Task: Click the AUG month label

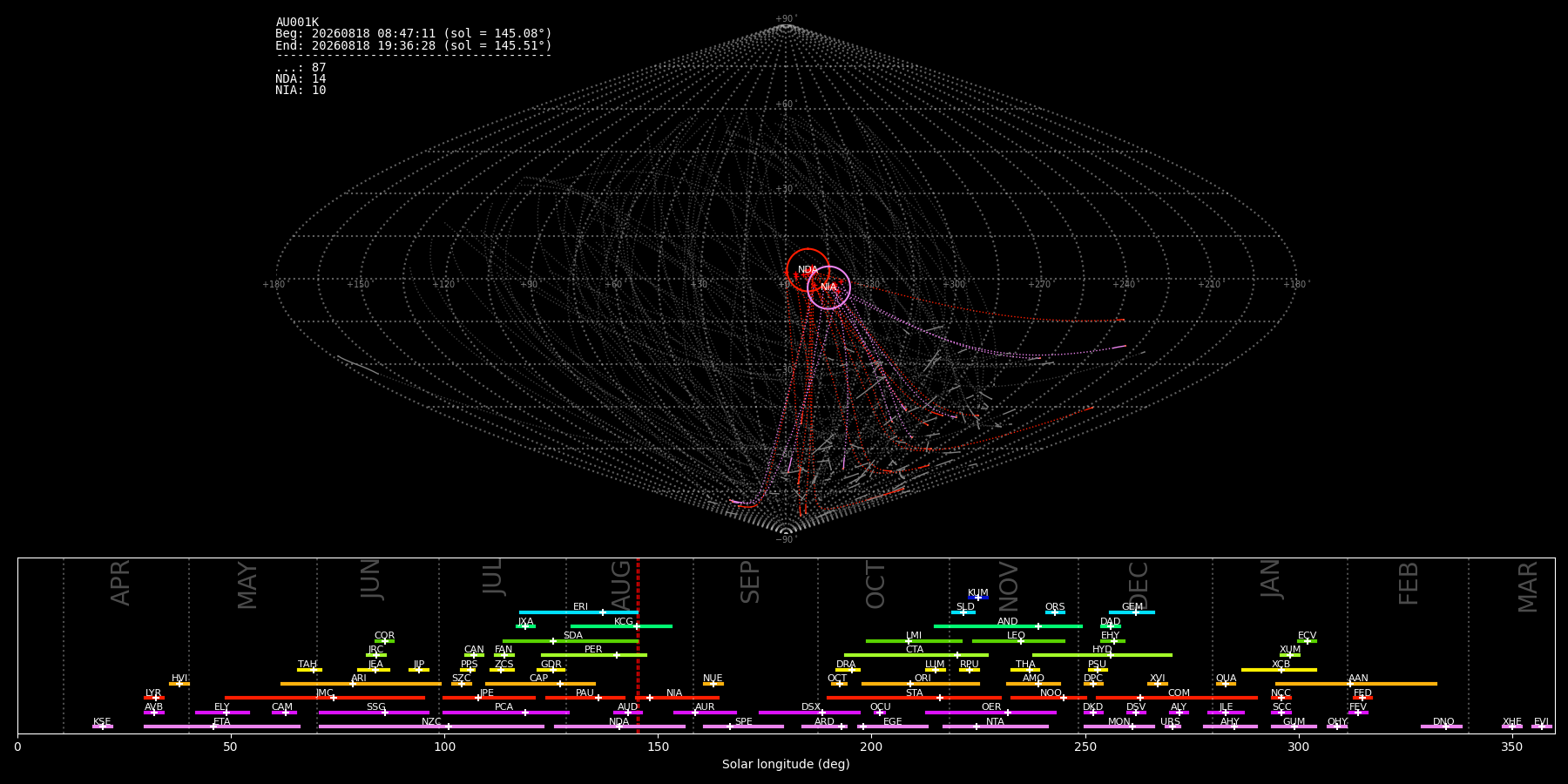Action: point(621,582)
